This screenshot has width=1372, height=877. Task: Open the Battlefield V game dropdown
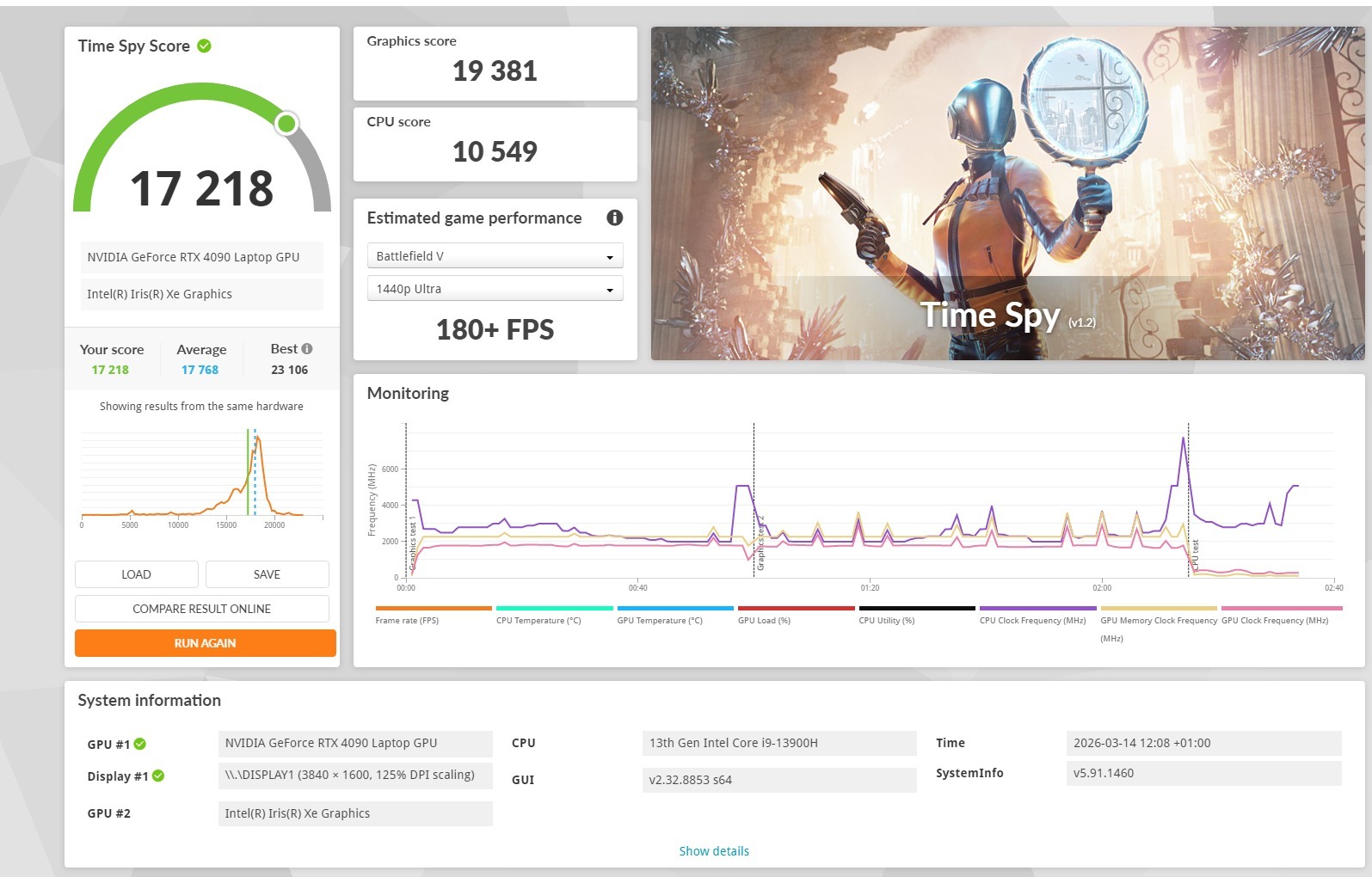tap(495, 256)
